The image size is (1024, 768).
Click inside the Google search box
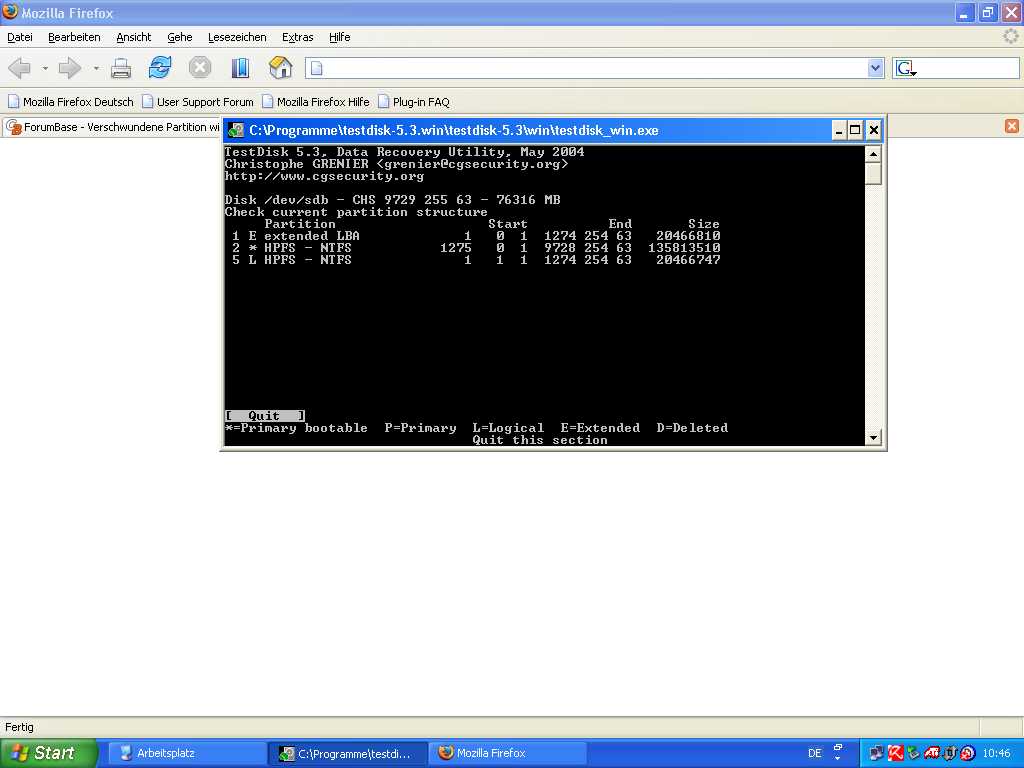(968, 68)
